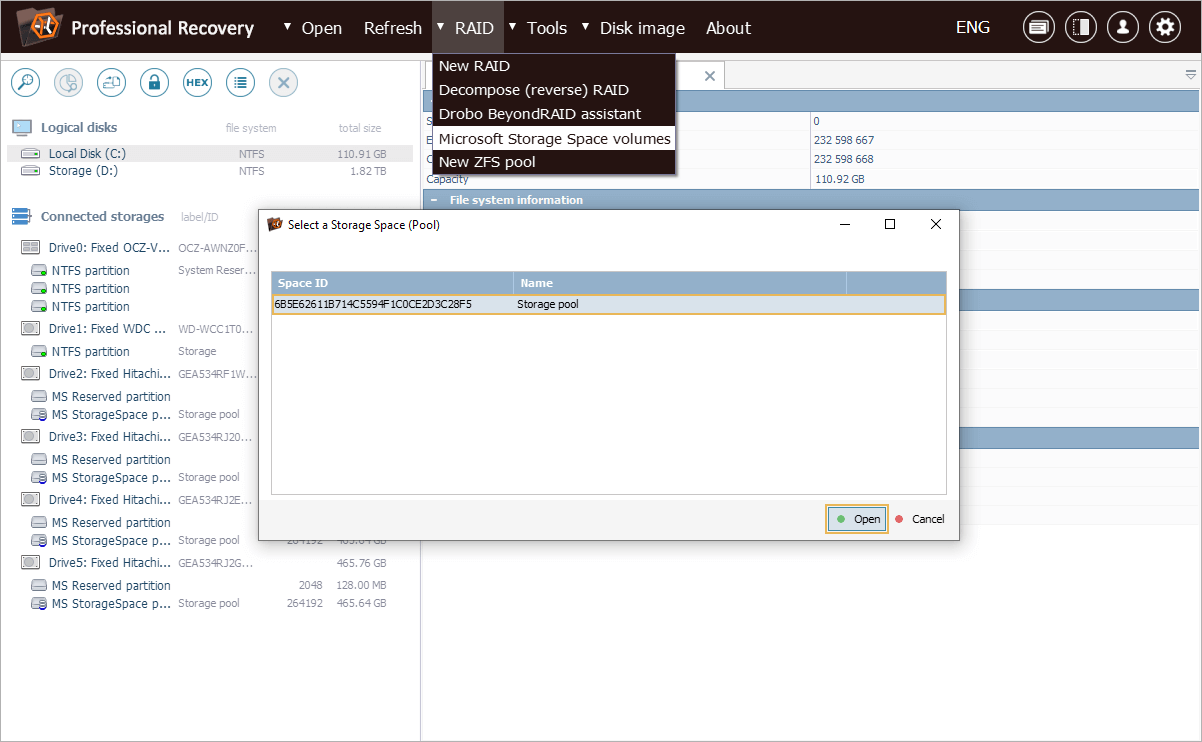Collapse the File system information section
Screen dimensions: 1202x742
pyautogui.click(x=434, y=200)
